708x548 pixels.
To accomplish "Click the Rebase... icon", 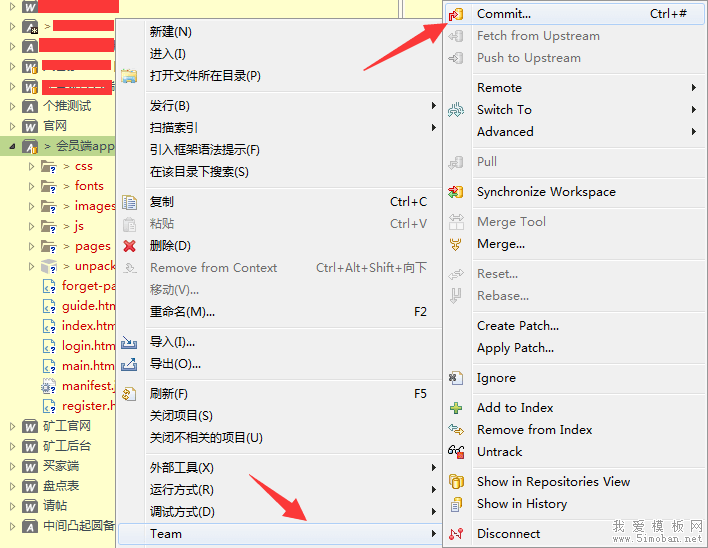I will 456,296.
